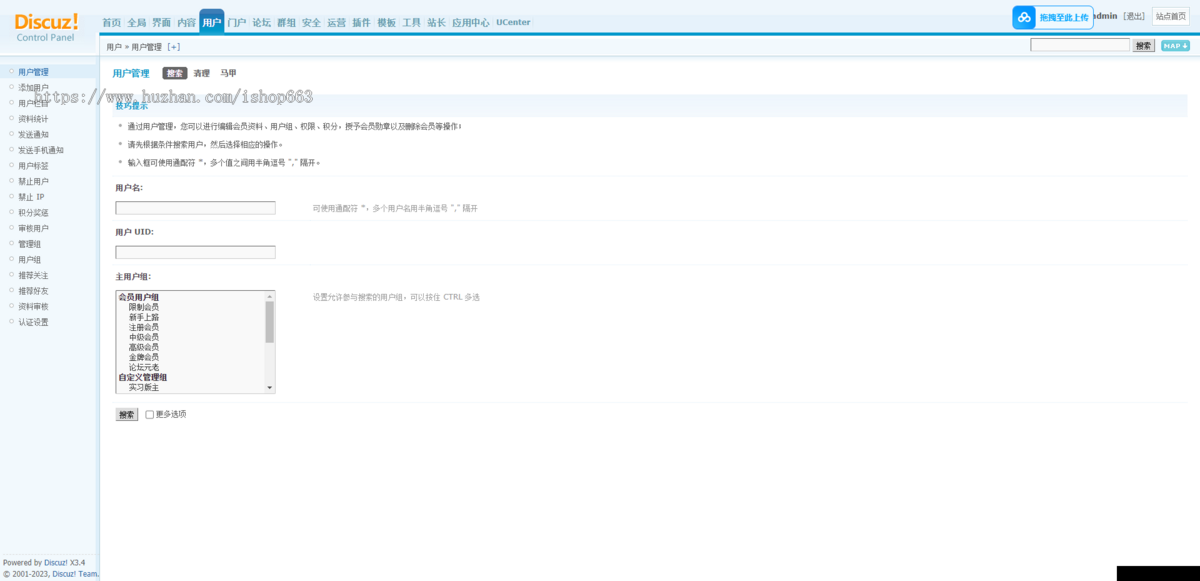
Task: Click the 退出 logout link
Action: pyautogui.click(x=1134, y=16)
